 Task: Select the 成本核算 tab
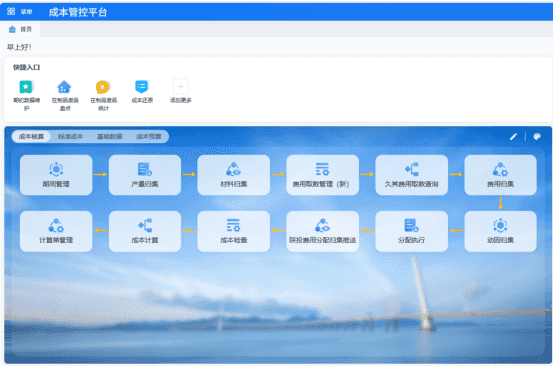tap(31, 136)
